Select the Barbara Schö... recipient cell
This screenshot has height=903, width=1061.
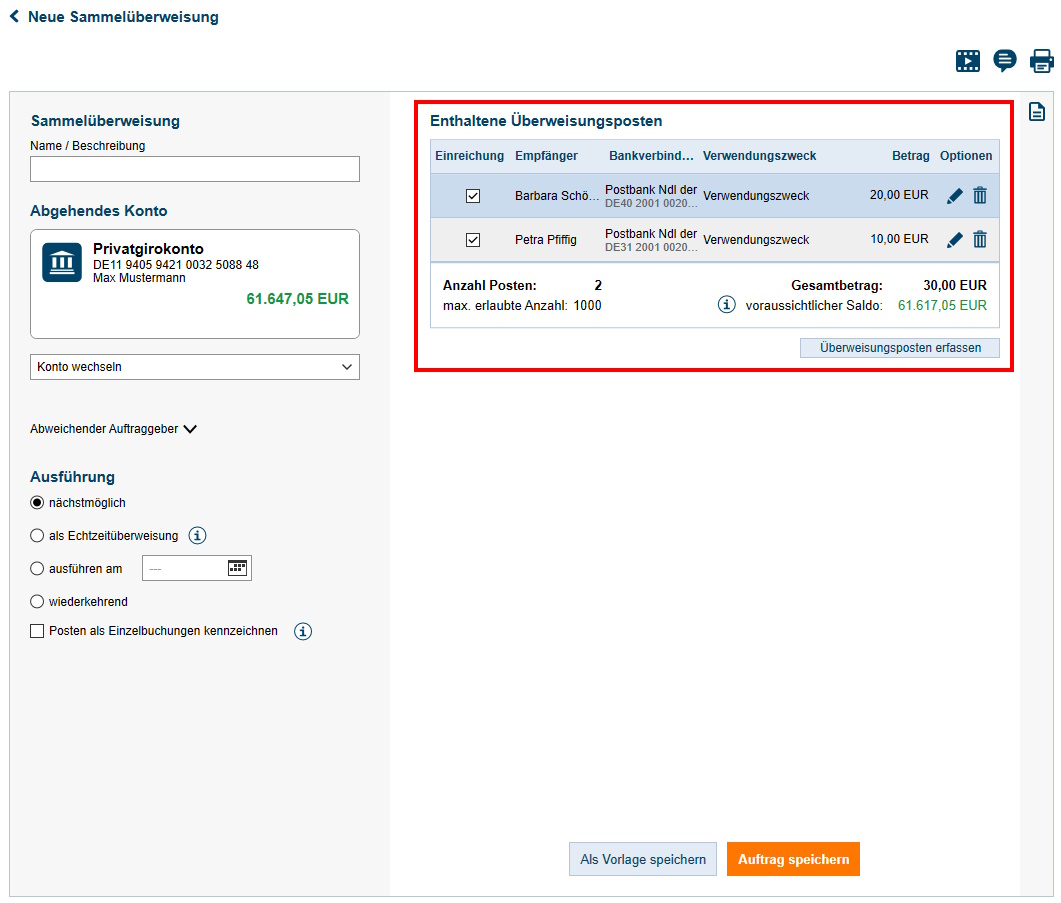[x=556, y=196]
